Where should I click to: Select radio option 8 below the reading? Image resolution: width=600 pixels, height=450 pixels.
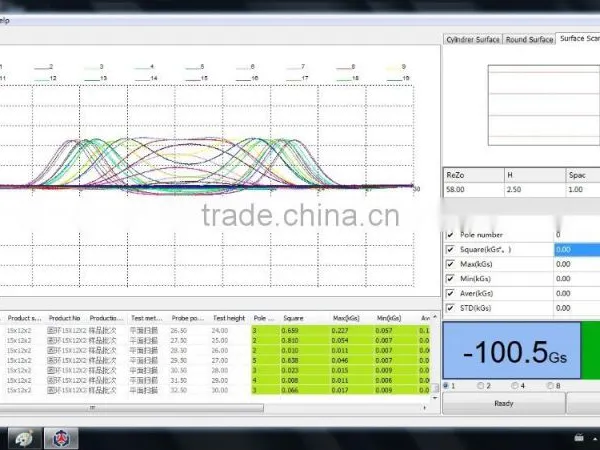550,386
